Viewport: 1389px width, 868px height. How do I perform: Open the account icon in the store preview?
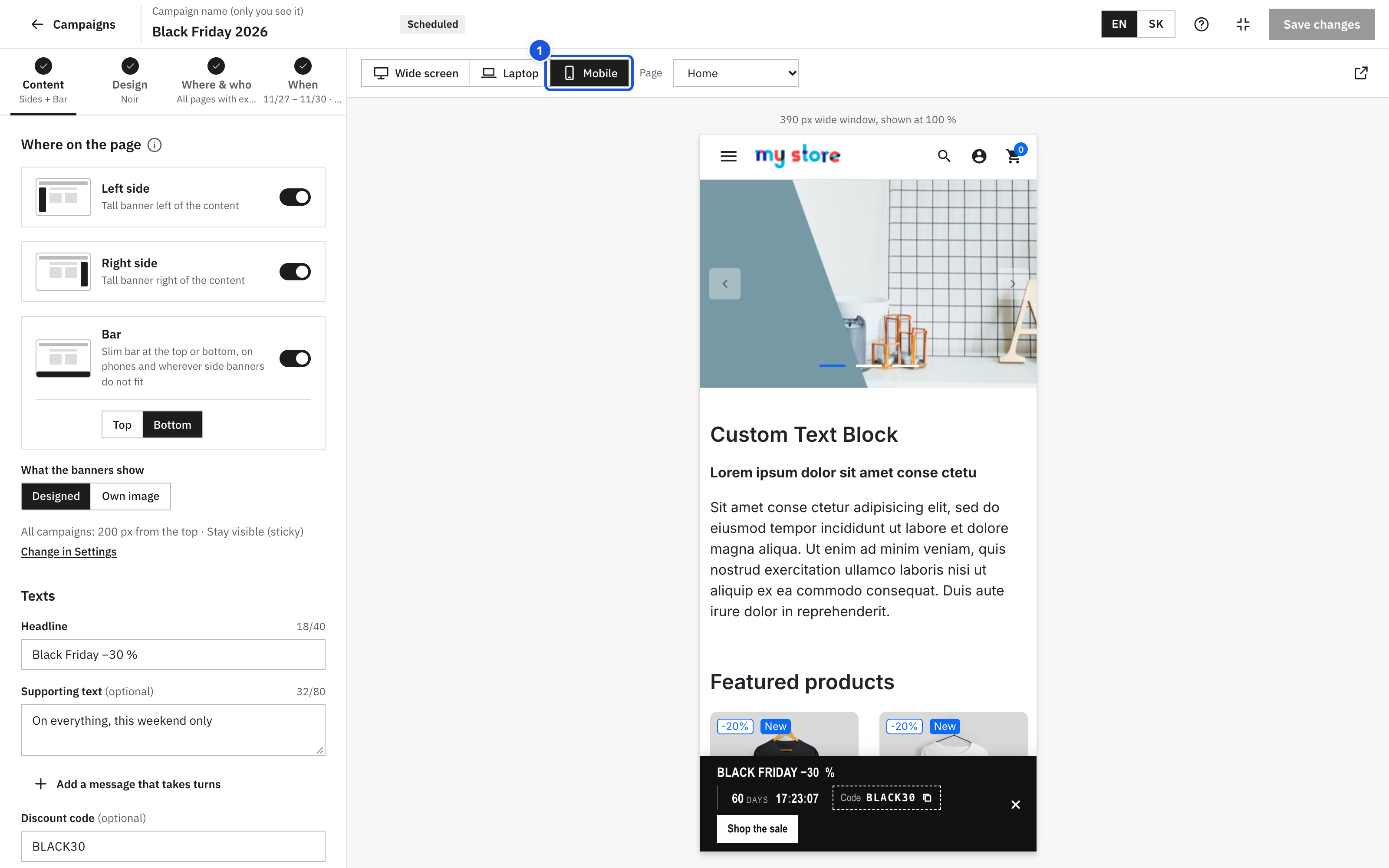point(979,156)
